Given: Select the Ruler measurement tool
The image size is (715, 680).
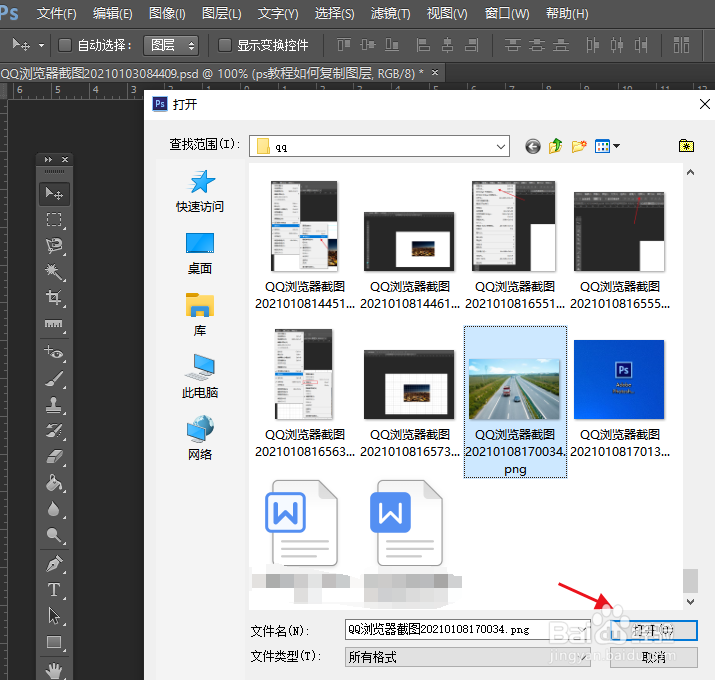Looking at the screenshot, I should click(x=54, y=324).
